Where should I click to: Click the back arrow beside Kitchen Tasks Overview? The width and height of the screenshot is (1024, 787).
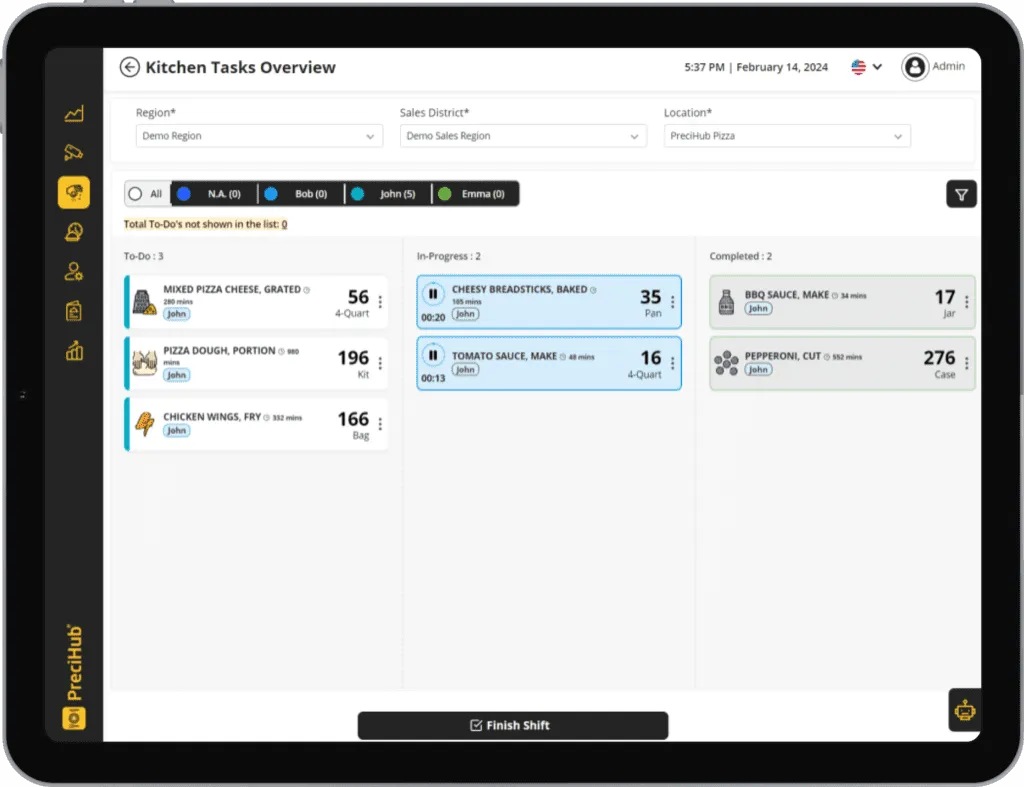[129, 67]
